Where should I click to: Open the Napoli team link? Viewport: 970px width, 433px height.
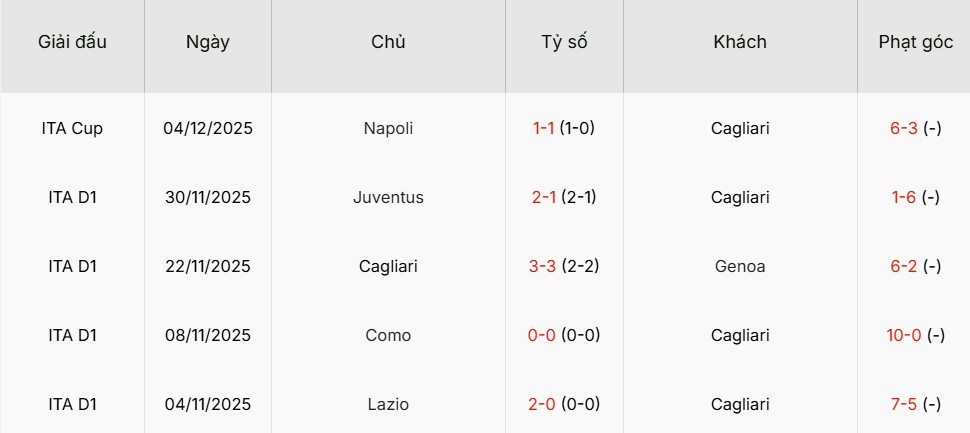click(388, 128)
